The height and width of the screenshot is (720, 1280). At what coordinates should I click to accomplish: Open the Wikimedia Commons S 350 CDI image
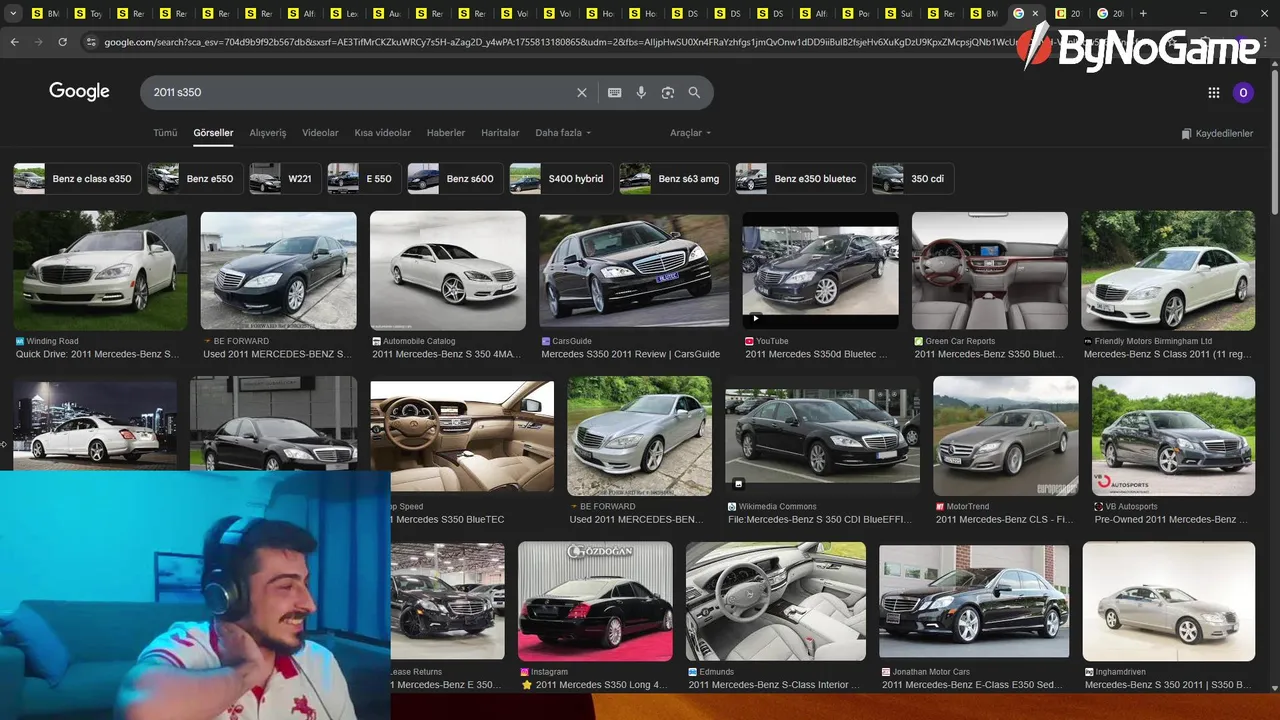[x=822, y=436]
